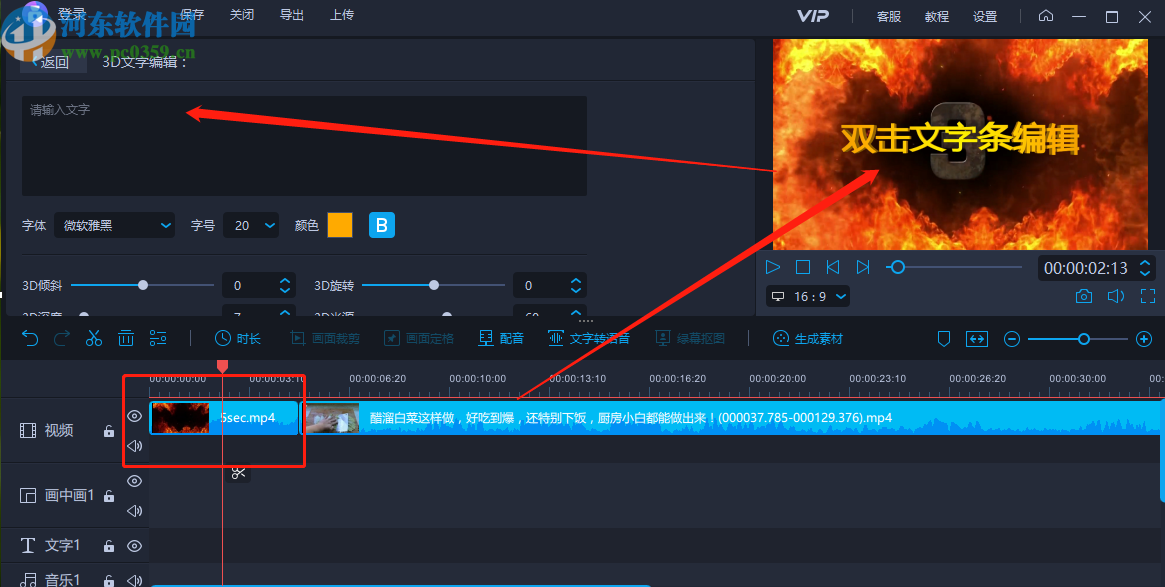The height and width of the screenshot is (587, 1165).
Task: Open the 字体 font dropdown 微软雅黑
Action: pos(114,225)
